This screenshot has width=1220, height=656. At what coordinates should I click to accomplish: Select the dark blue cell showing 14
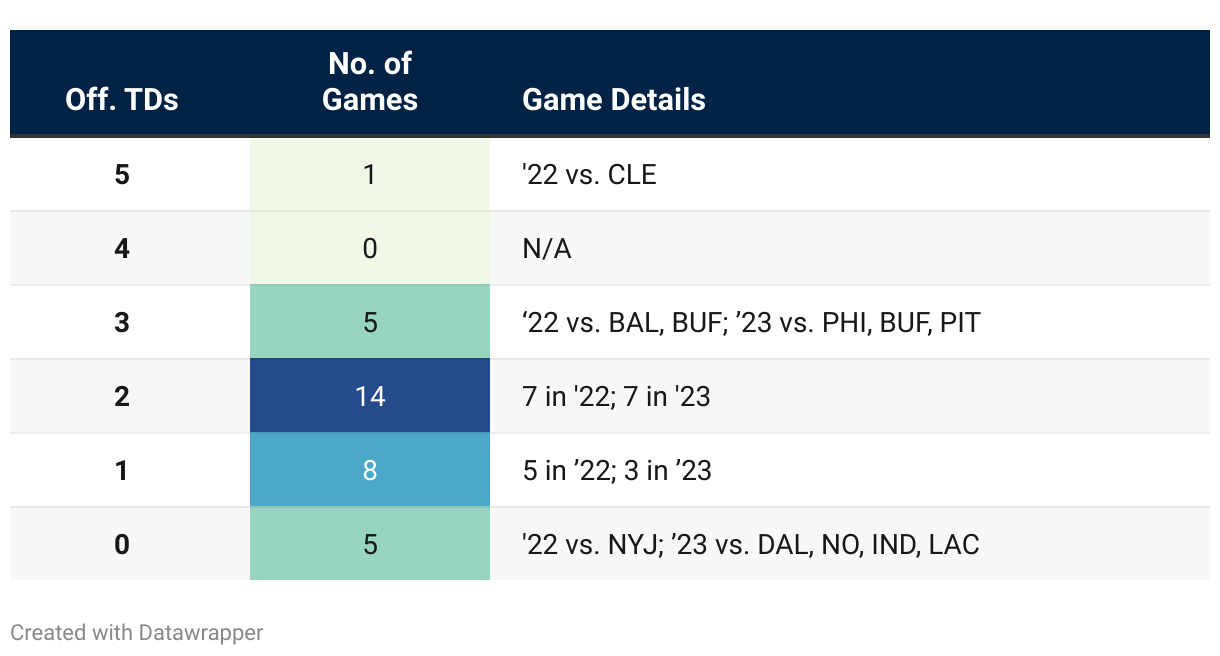(x=370, y=396)
